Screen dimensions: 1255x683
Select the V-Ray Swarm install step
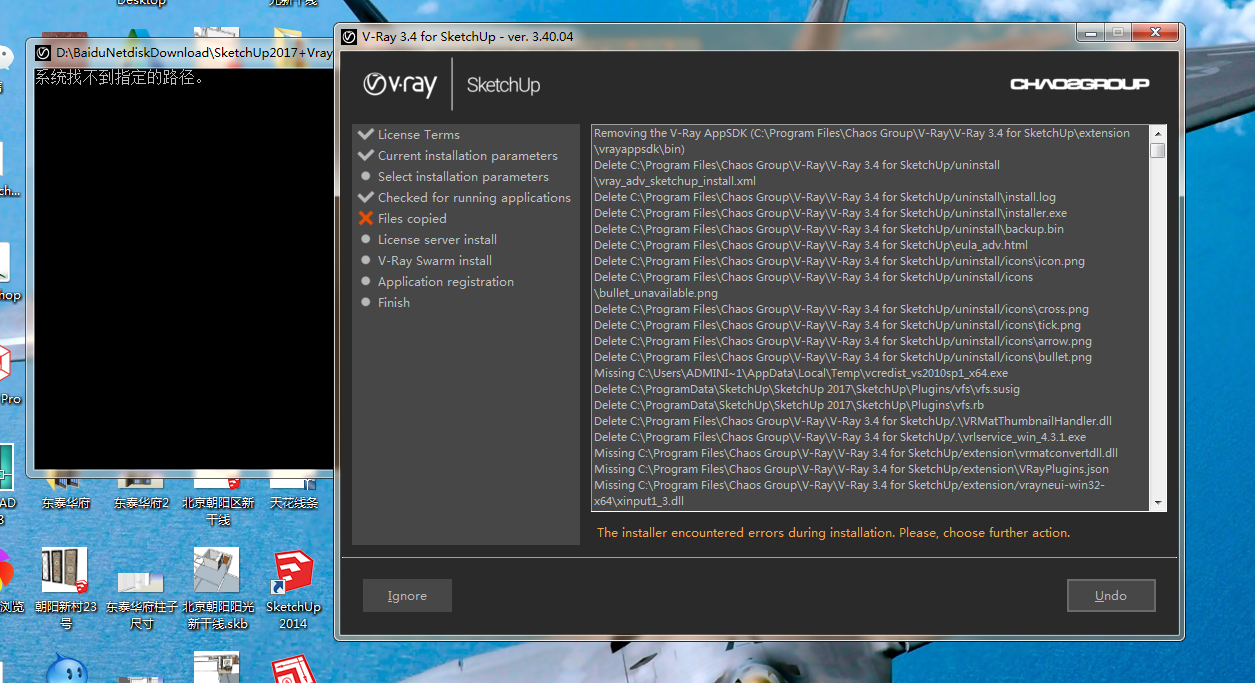click(434, 260)
